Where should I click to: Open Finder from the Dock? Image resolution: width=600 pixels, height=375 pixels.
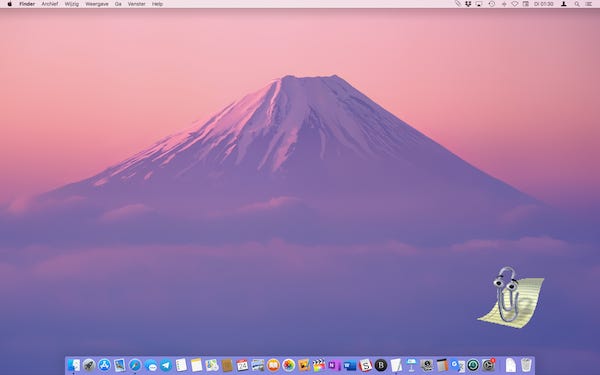(73, 365)
